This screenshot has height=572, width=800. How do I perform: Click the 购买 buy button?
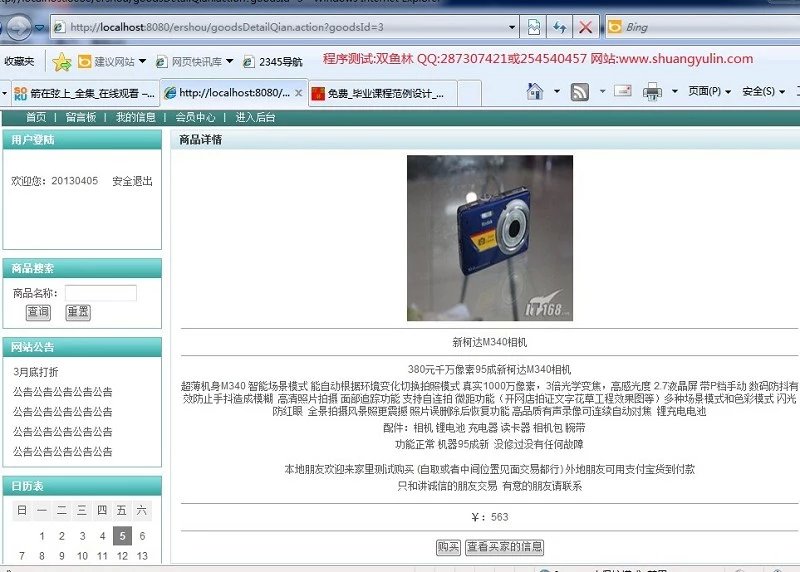pyautogui.click(x=448, y=547)
